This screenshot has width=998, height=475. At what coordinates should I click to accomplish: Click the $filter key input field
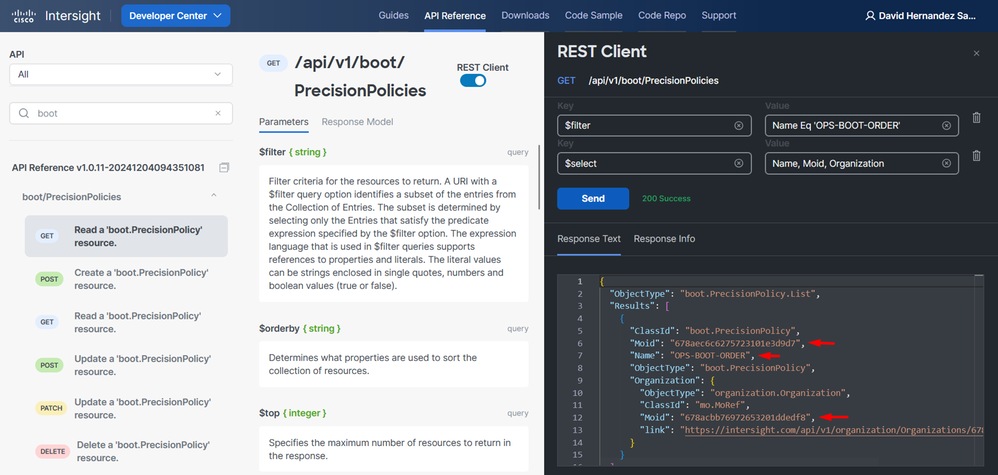(654, 125)
